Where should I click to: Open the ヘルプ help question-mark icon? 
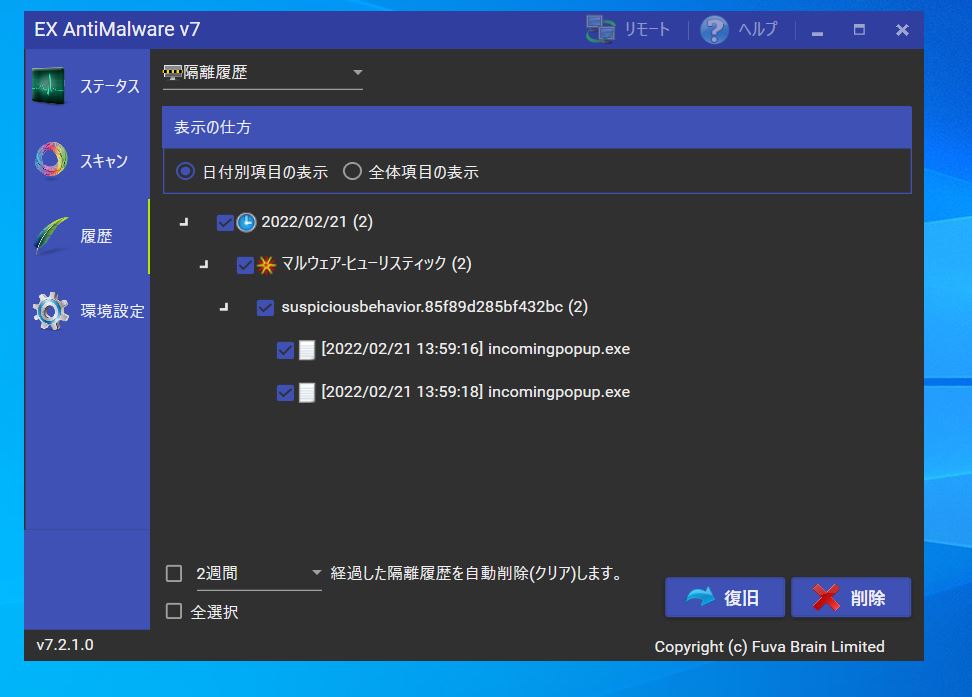714,29
